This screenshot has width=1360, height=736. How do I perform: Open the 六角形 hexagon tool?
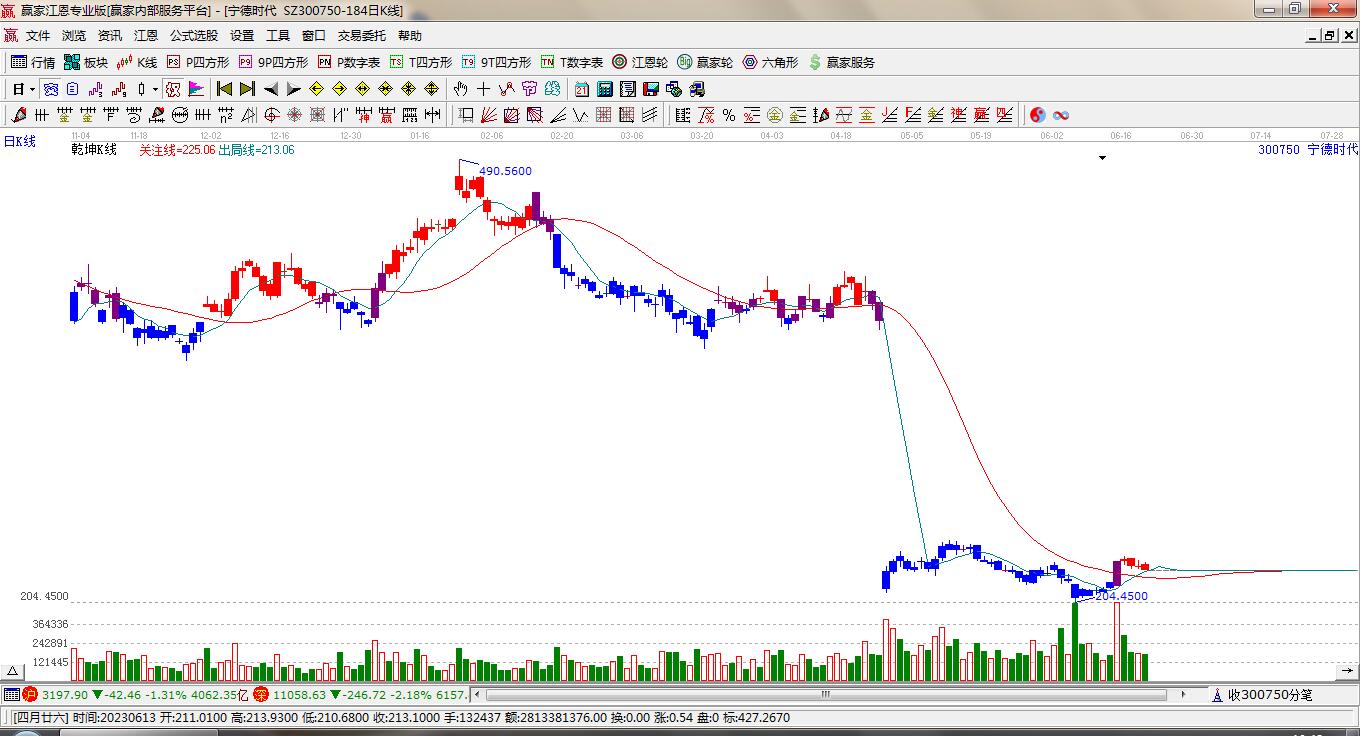tap(770, 62)
